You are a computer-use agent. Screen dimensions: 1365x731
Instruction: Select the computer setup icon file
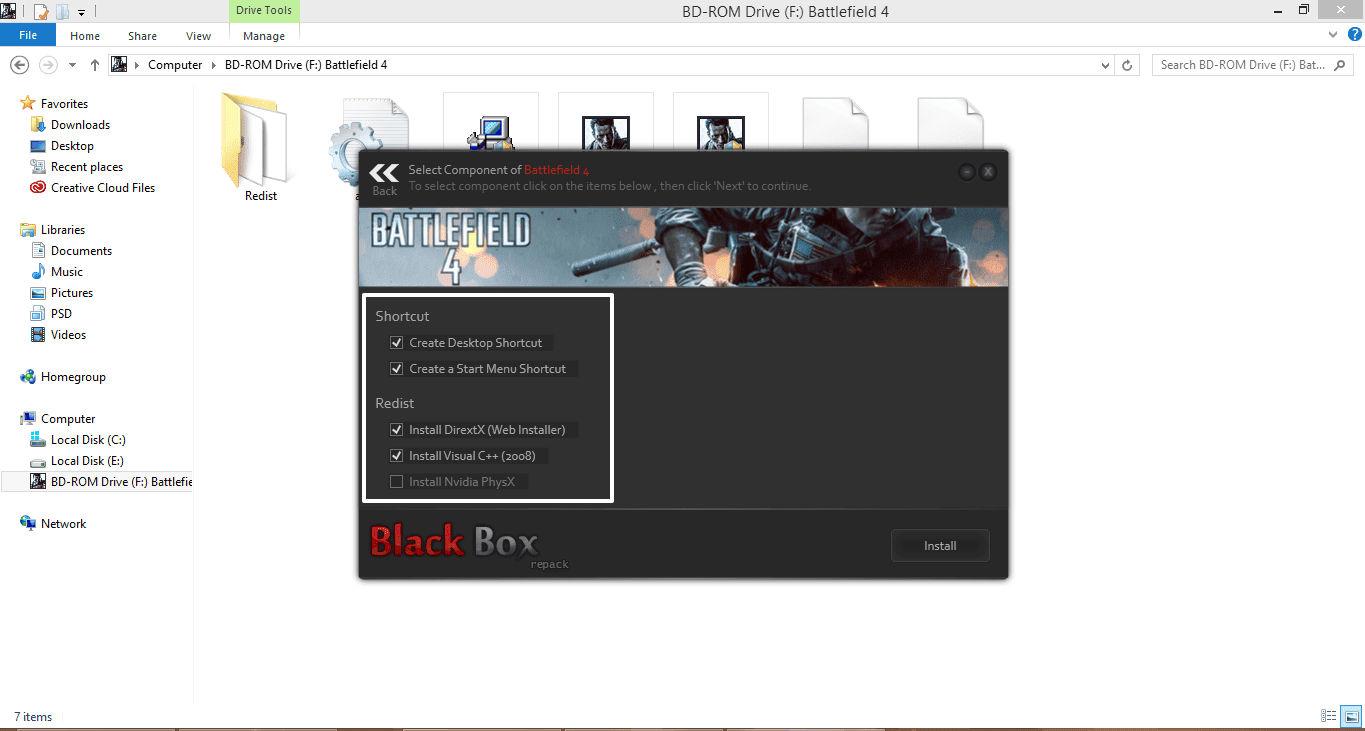(490, 121)
